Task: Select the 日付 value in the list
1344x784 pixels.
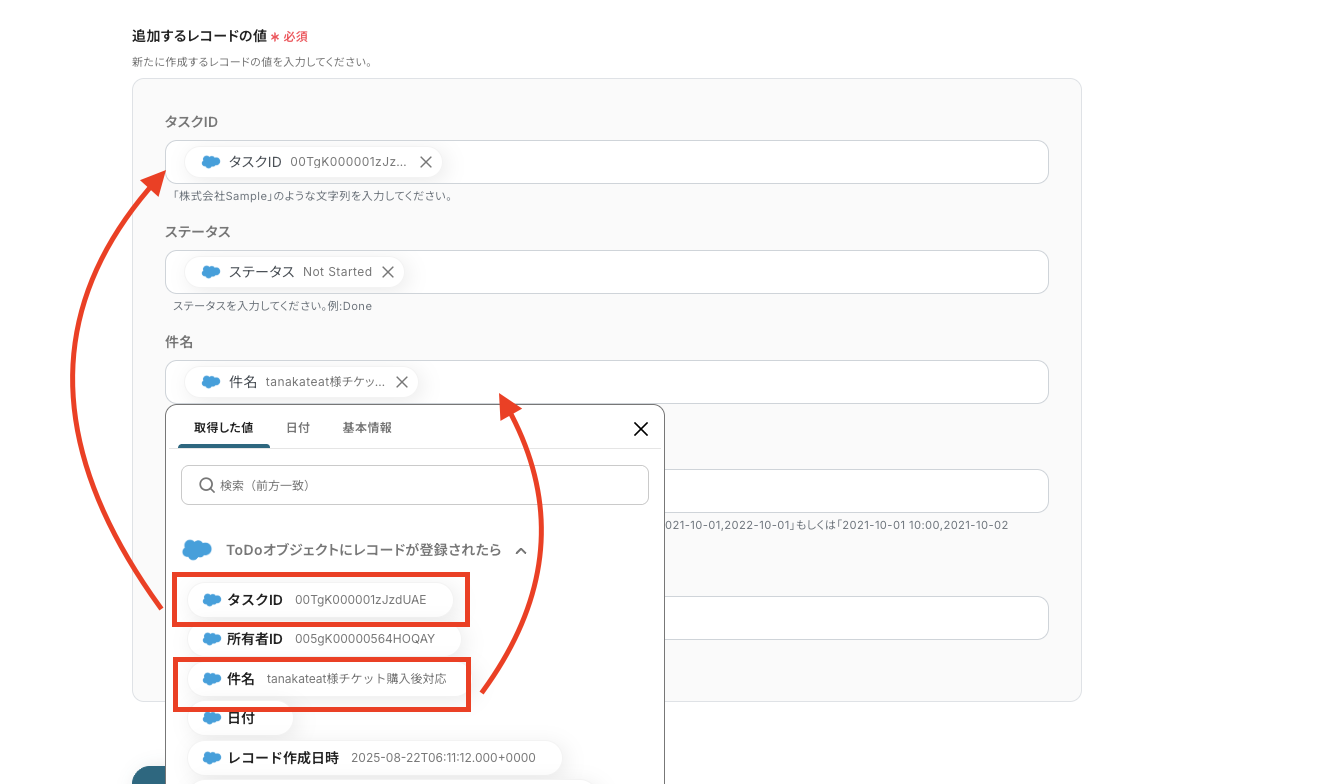Action: pyautogui.click(x=240, y=718)
